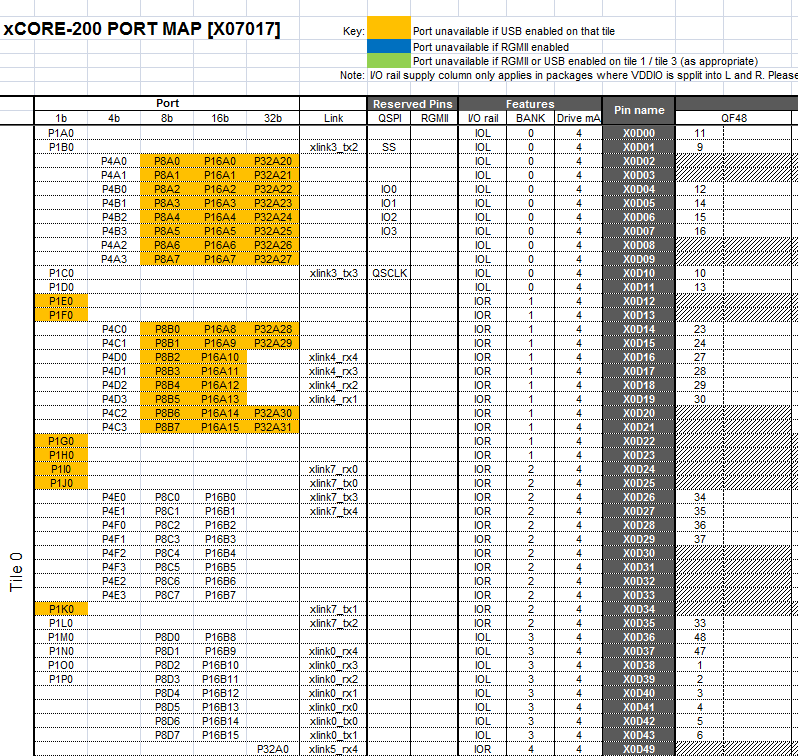The width and height of the screenshot is (798, 756).
Task: Select the '32b' column header
Action: point(273,118)
